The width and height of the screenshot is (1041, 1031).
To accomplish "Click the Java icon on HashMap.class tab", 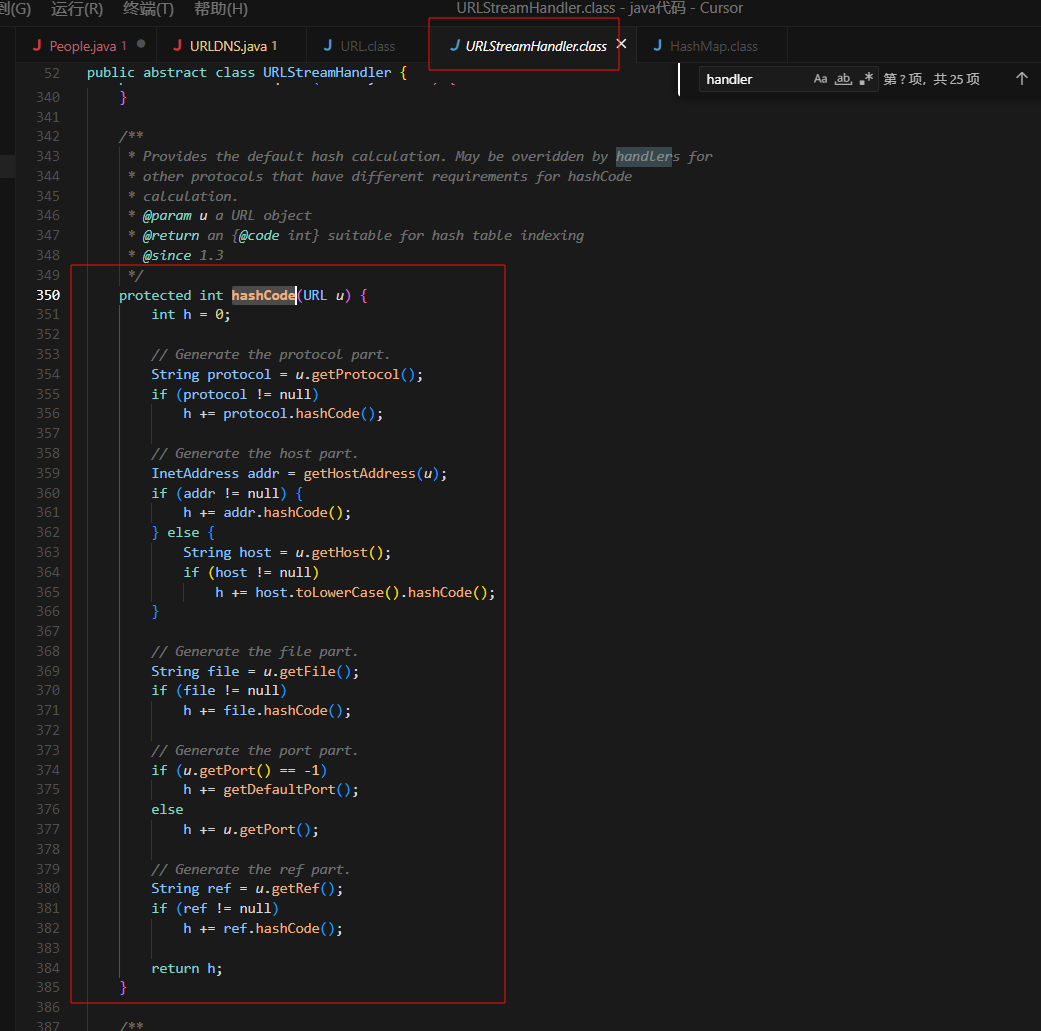I will click(x=657, y=45).
